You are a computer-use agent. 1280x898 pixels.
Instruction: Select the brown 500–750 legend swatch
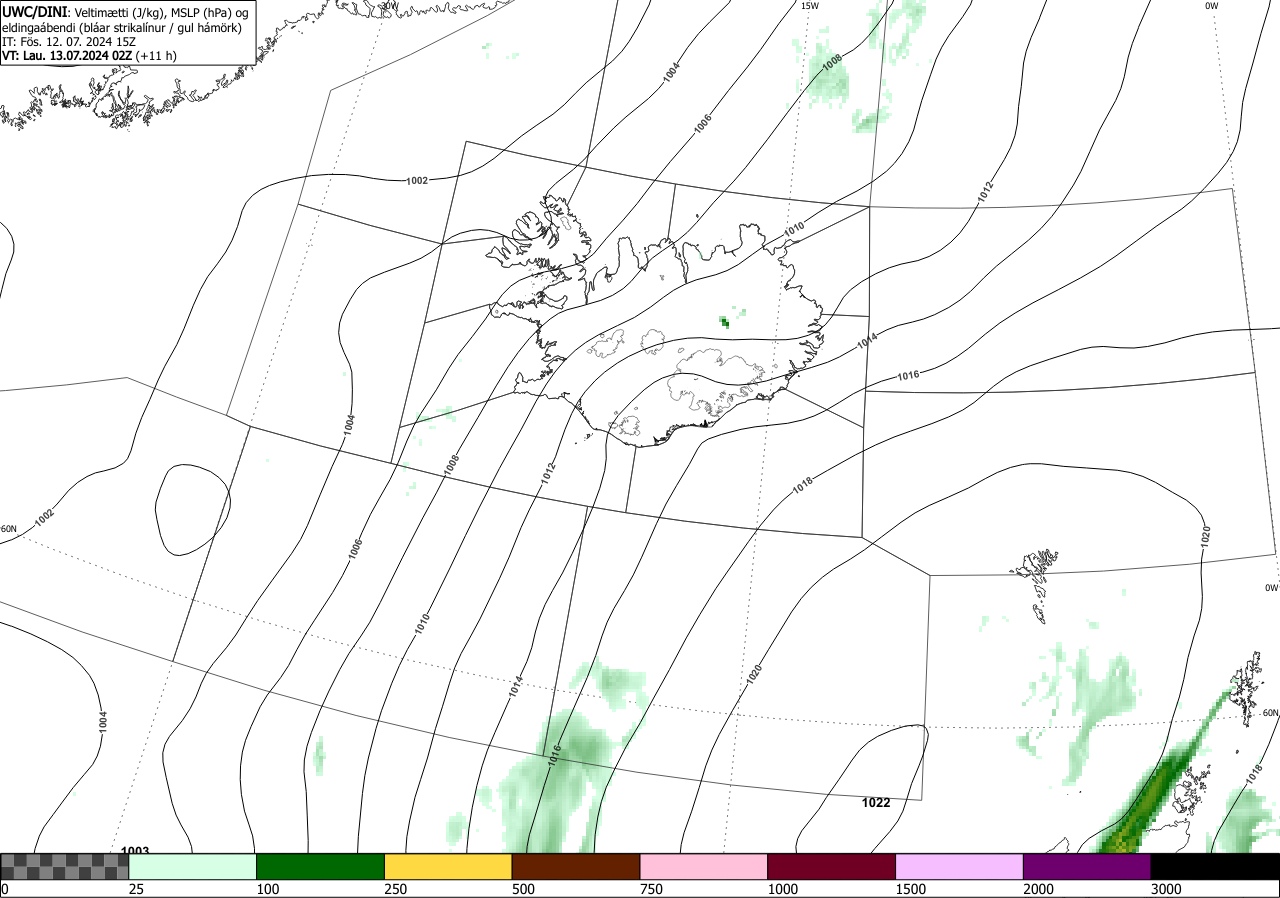pos(576,866)
